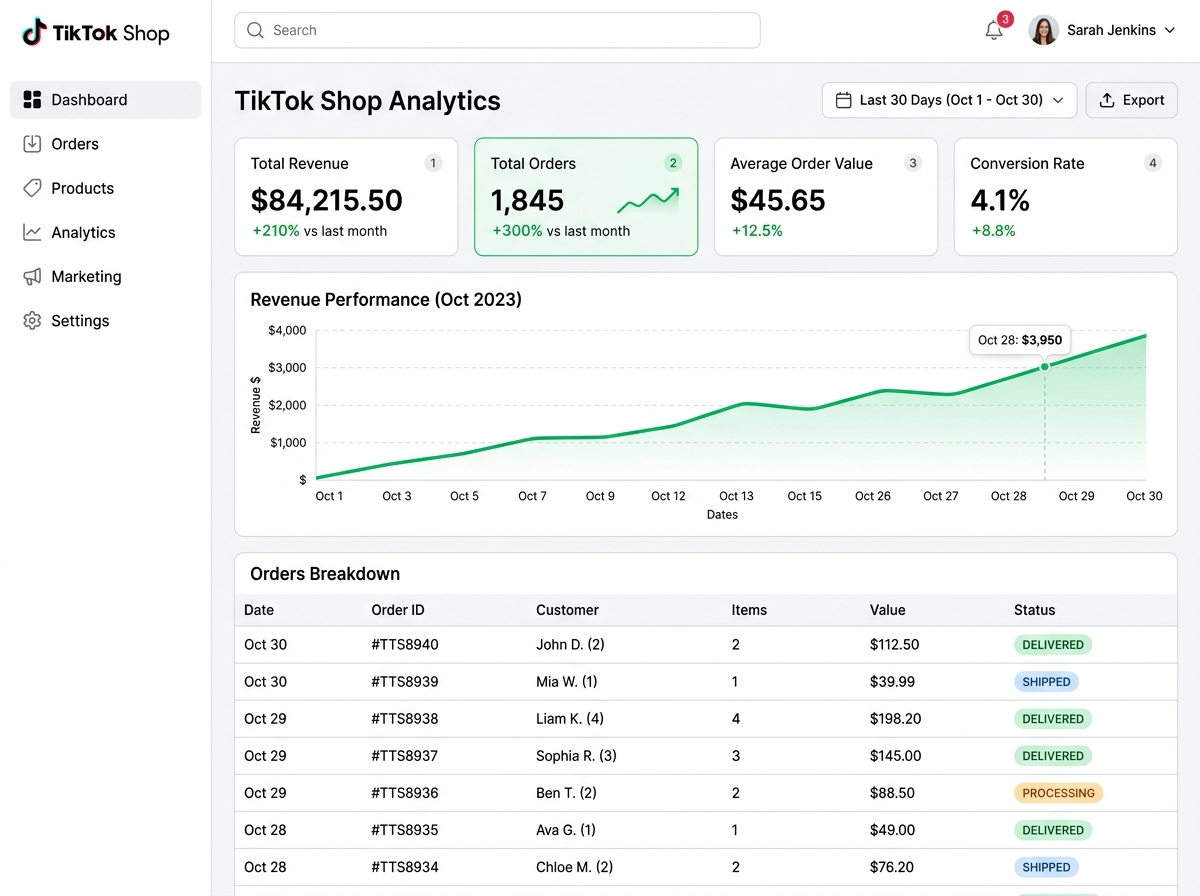Click the Oct 13 chart axis label
The height and width of the screenshot is (896, 1200).
pos(736,496)
